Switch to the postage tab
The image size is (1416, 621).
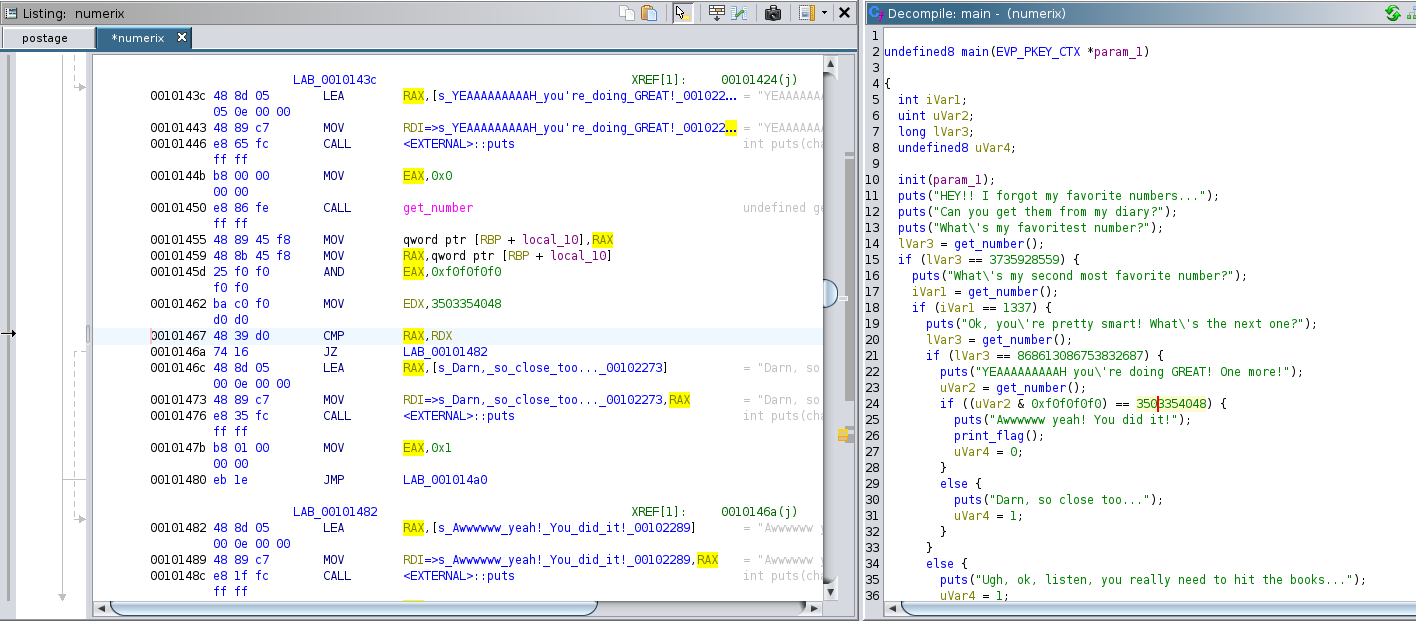click(x=44, y=38)
